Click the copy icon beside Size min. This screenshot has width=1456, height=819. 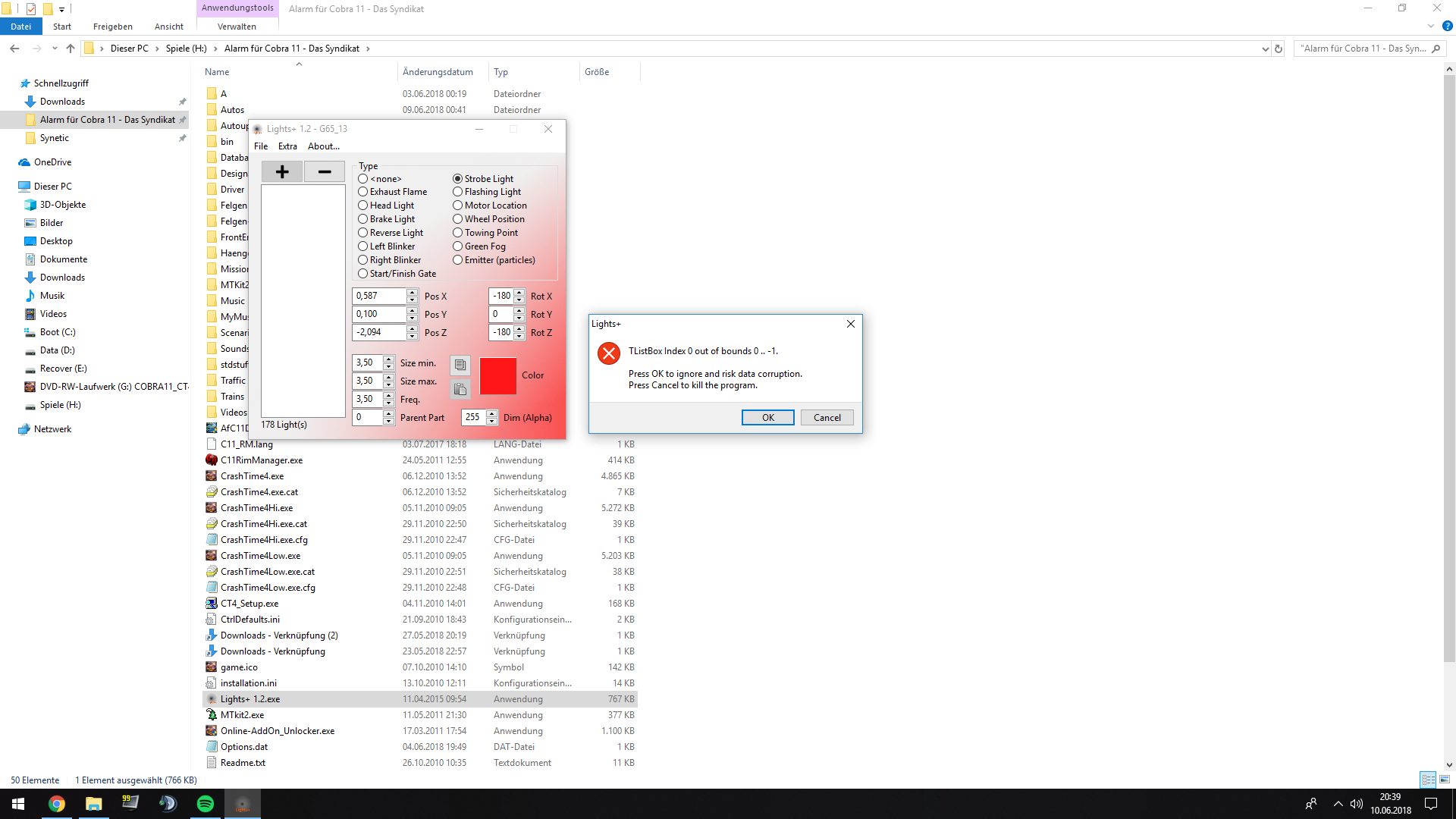[x=460, y=366]
